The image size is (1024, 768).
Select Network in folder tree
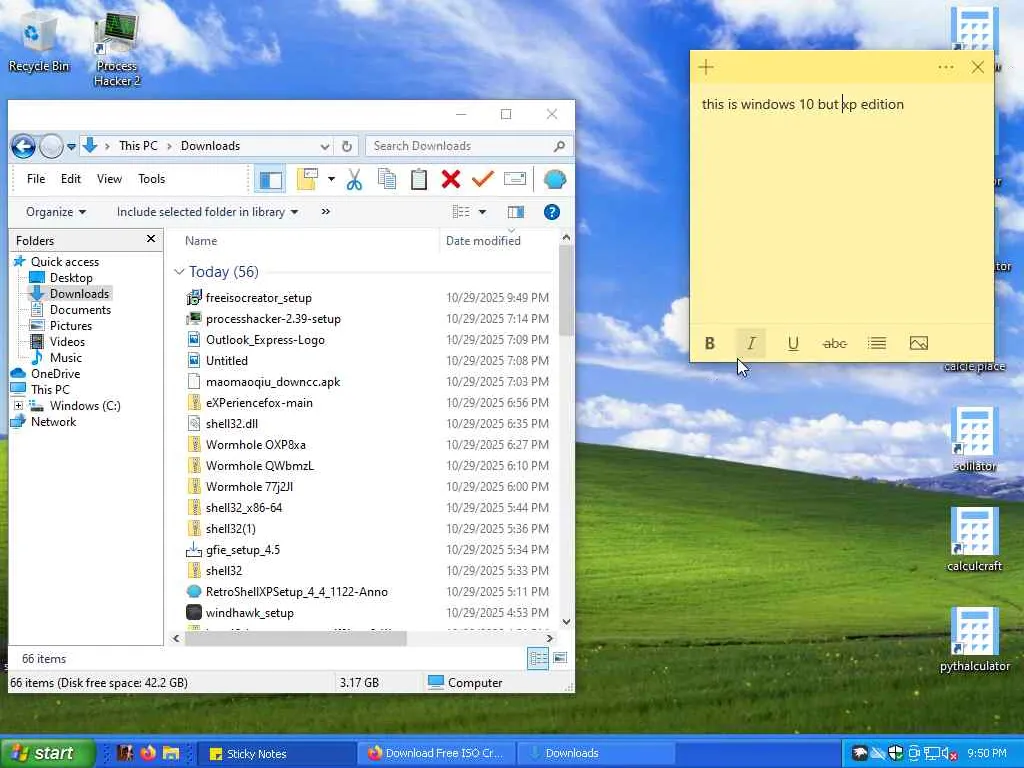click(54, 422)
